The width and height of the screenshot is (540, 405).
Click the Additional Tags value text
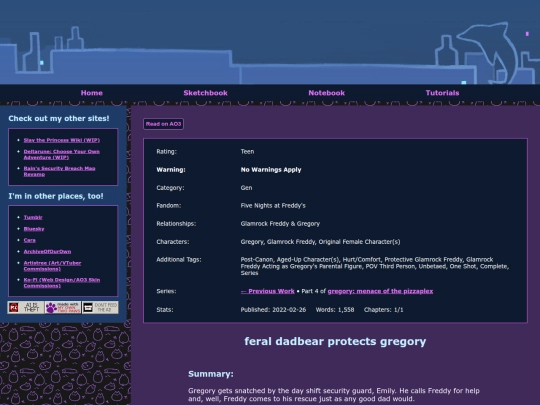tap(375, 266)
